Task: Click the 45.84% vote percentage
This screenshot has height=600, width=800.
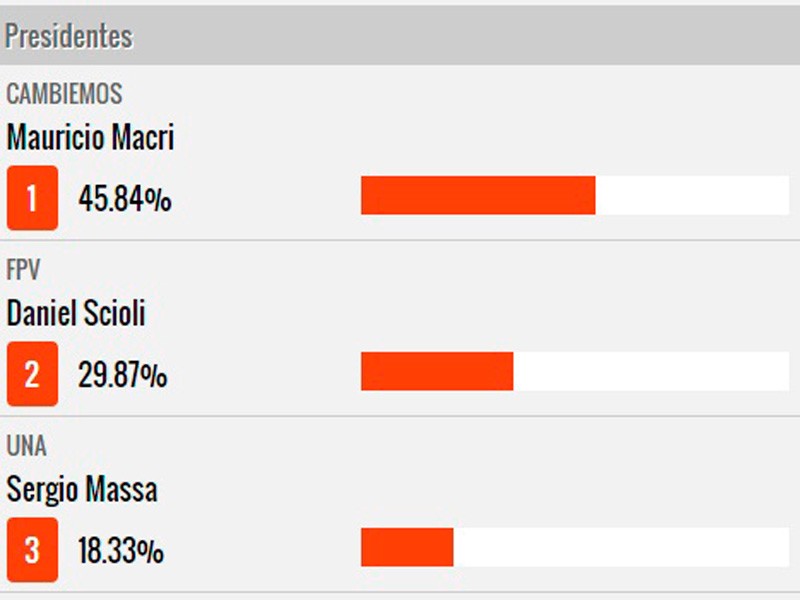Action: click(125, 199)
